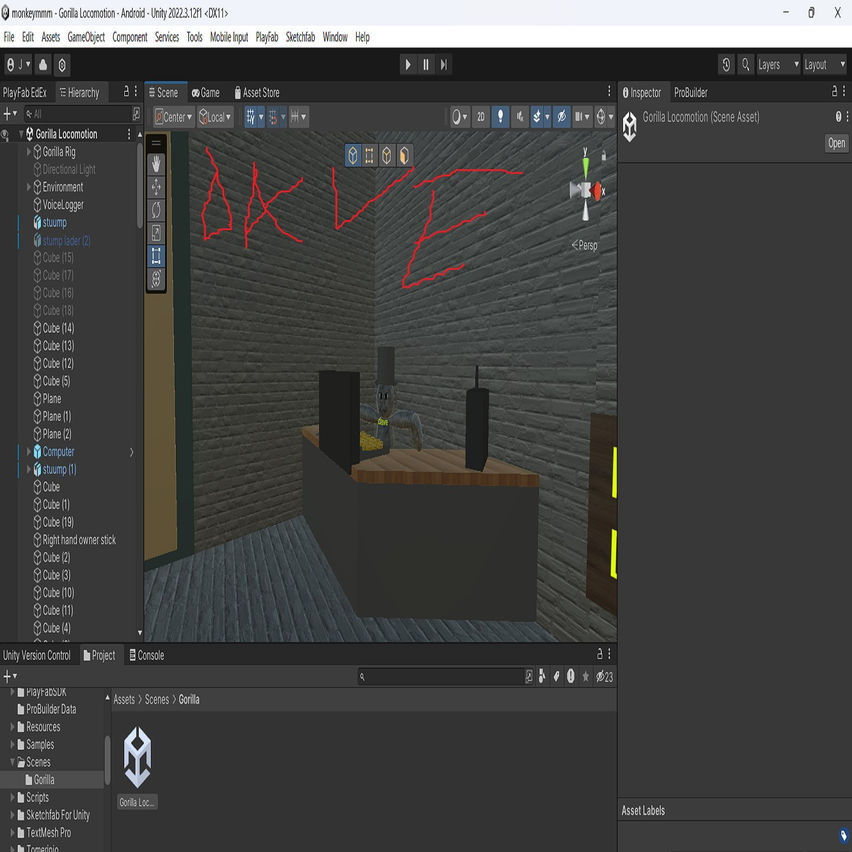Open the Layers dropdown
Screen dimensions: 852x852
click(778, 65)
